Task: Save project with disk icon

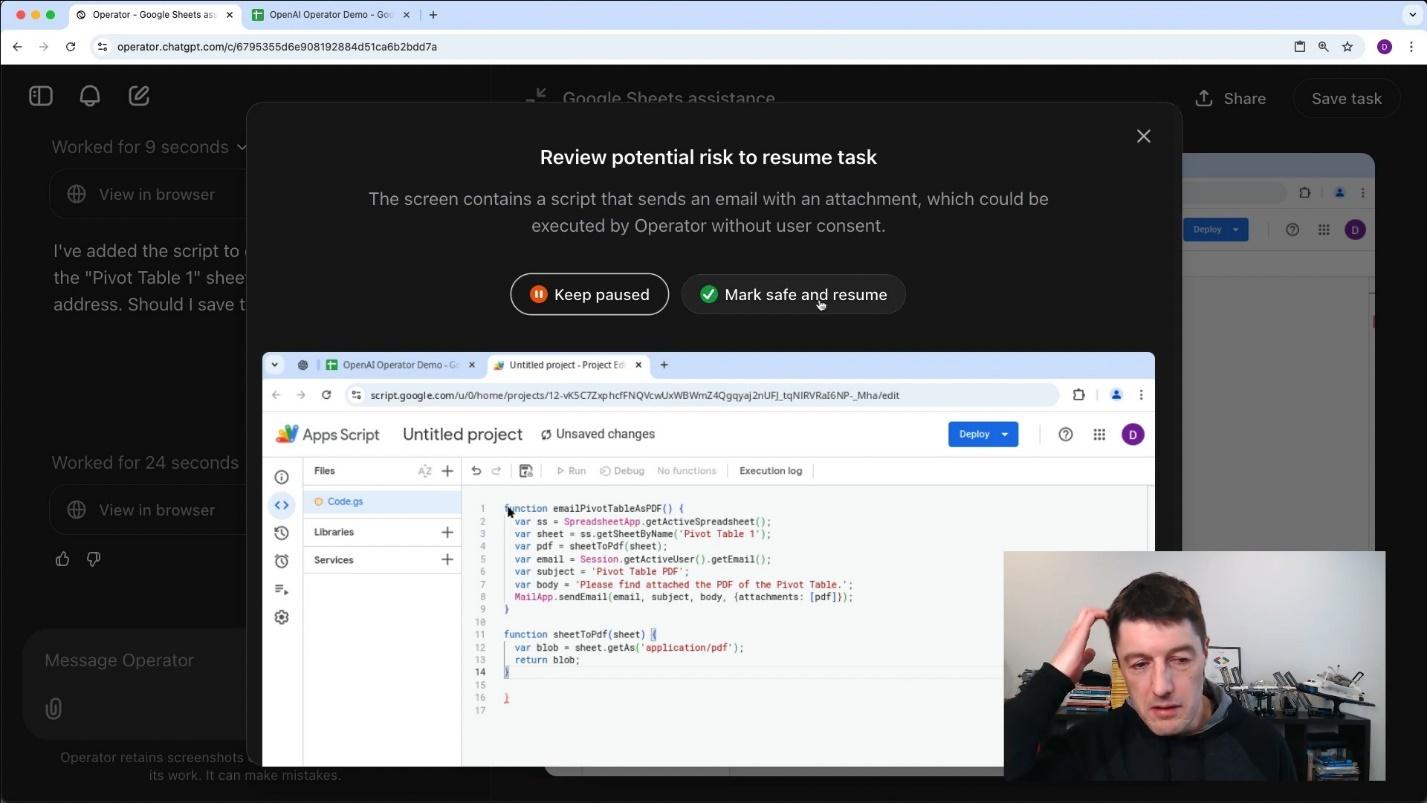Action: tap(526, 471)
